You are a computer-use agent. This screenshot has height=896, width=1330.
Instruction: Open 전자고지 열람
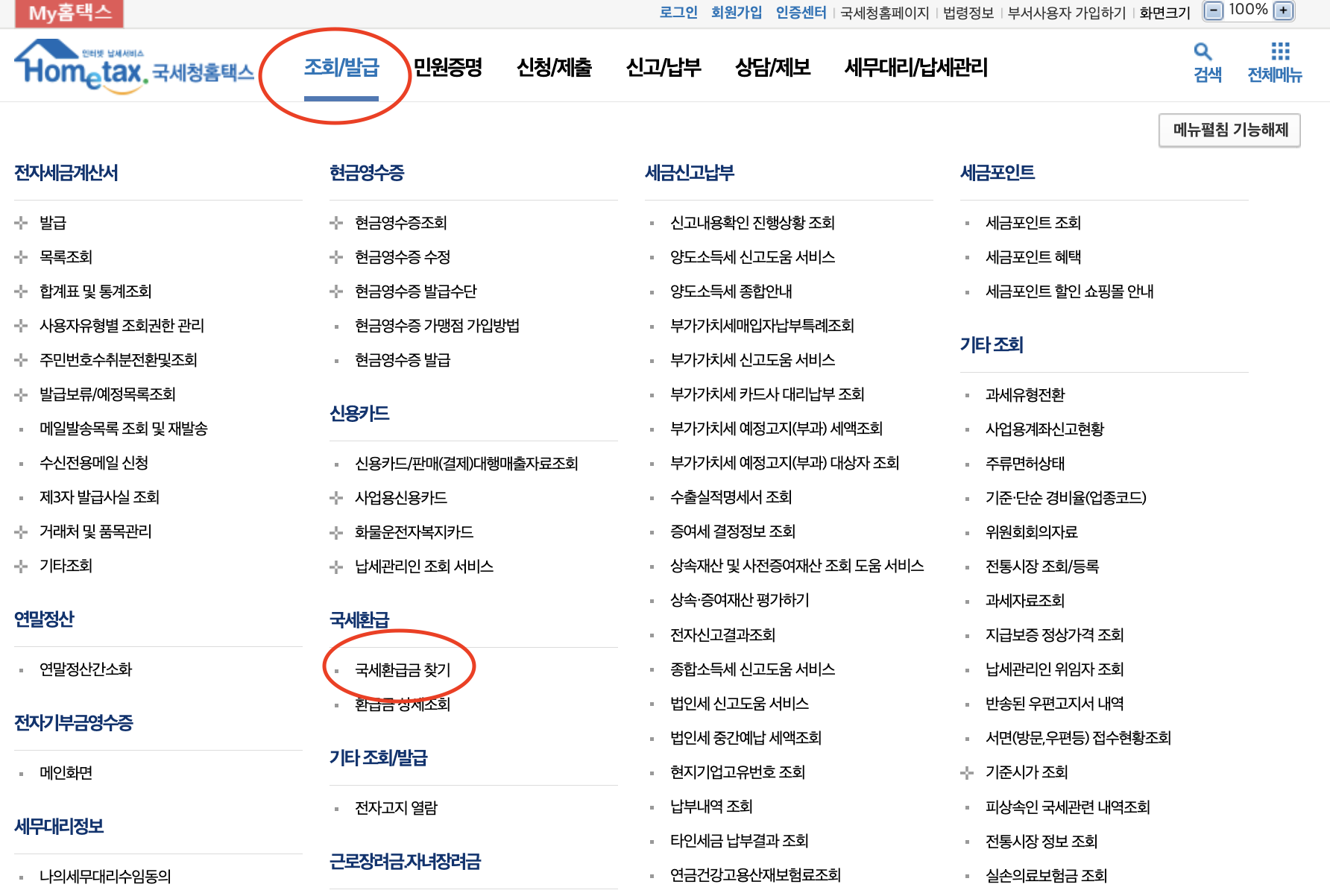point(396,807)
